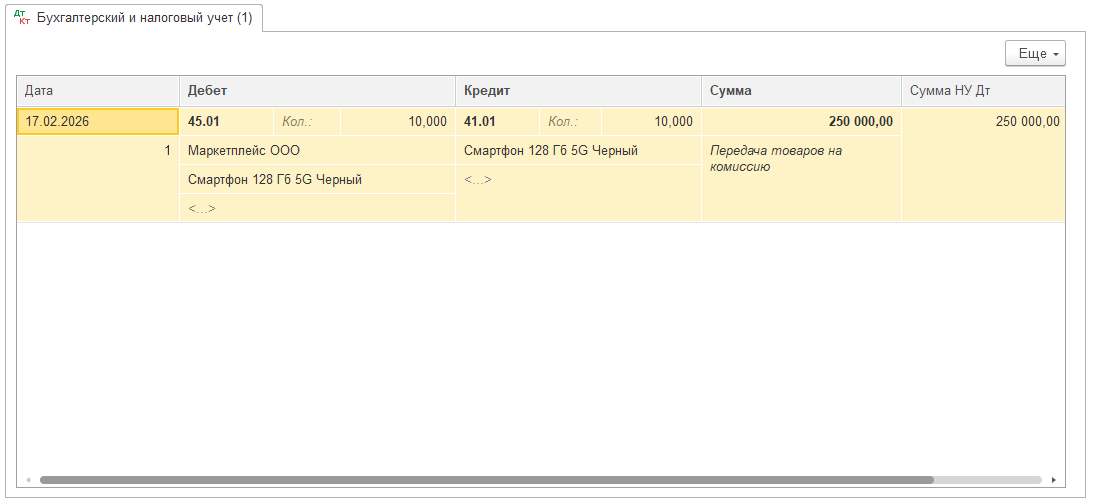
Task: Select the debit account 45.01 cell
Action: click(227, 121)
